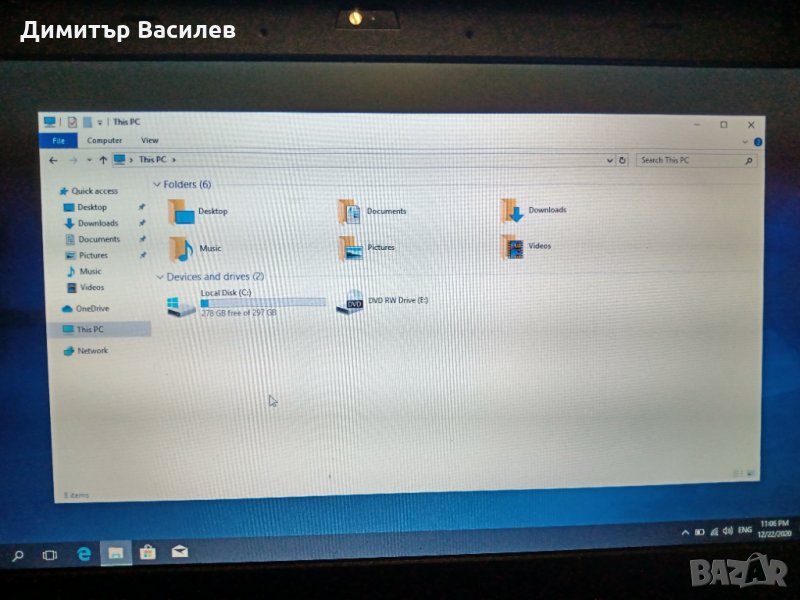Open Microsoft Store from the taskbar
The width and height of the screenshot is (800, 600).
click(x=147, y=552)
